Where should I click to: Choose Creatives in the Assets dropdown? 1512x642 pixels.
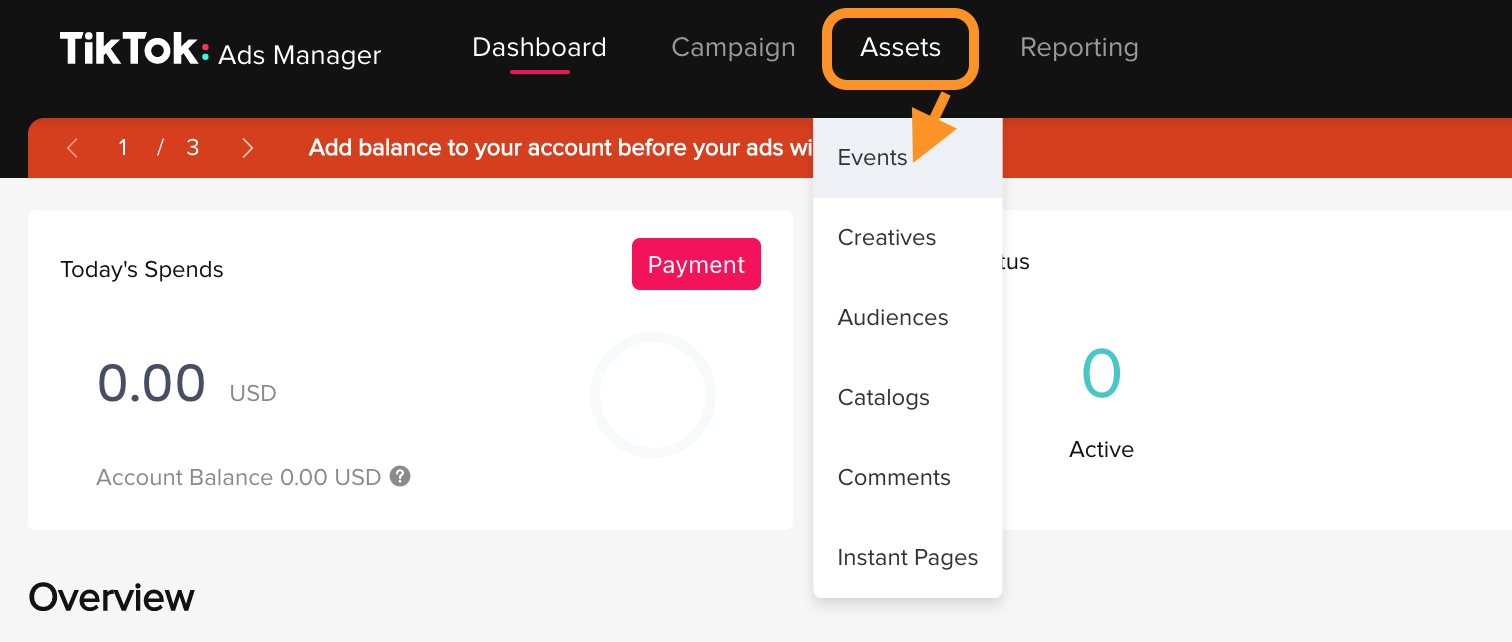click(x=887, y=238)
